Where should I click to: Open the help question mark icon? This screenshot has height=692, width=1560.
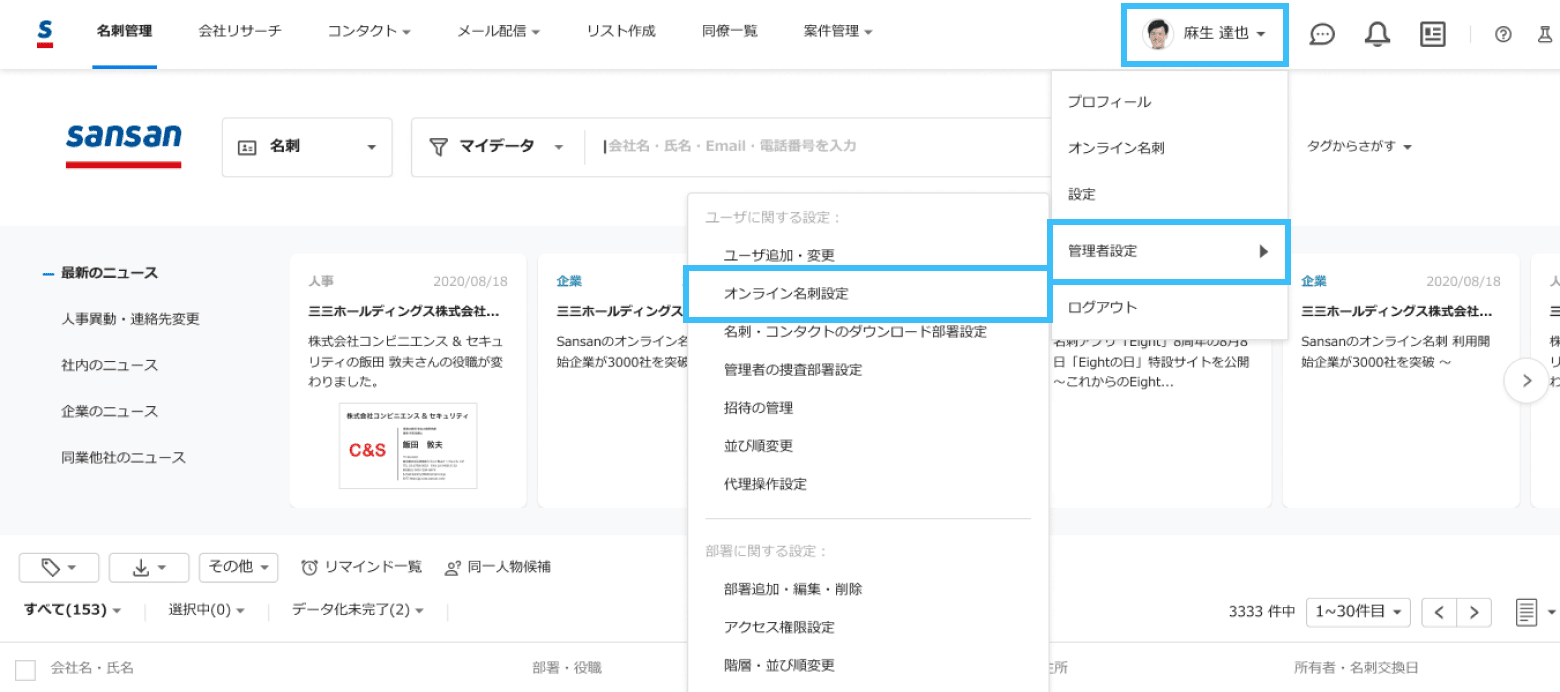pyautogui.click(x=1503, y=34)
